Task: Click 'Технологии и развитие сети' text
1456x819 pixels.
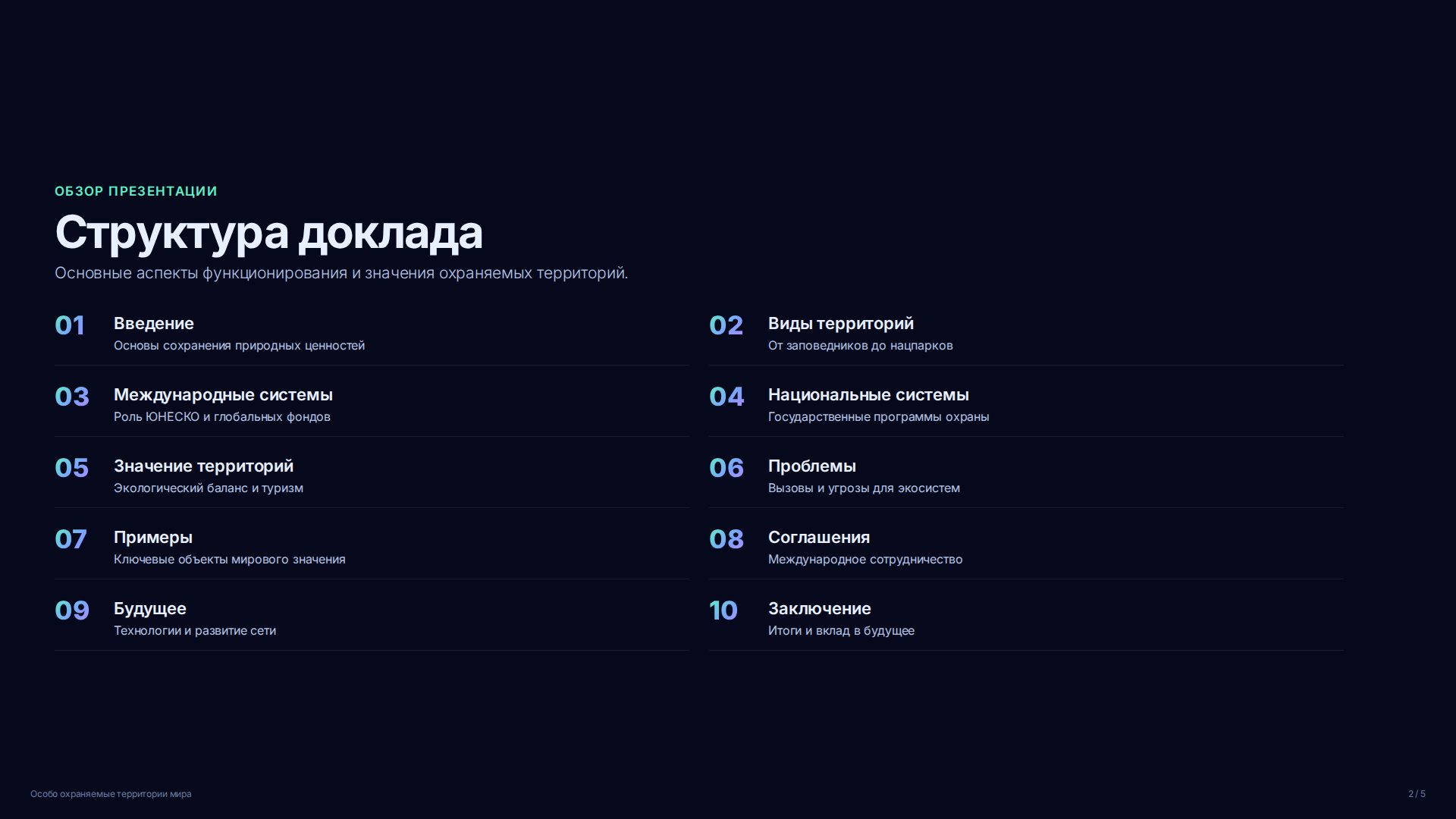Action: pos(195,631)
